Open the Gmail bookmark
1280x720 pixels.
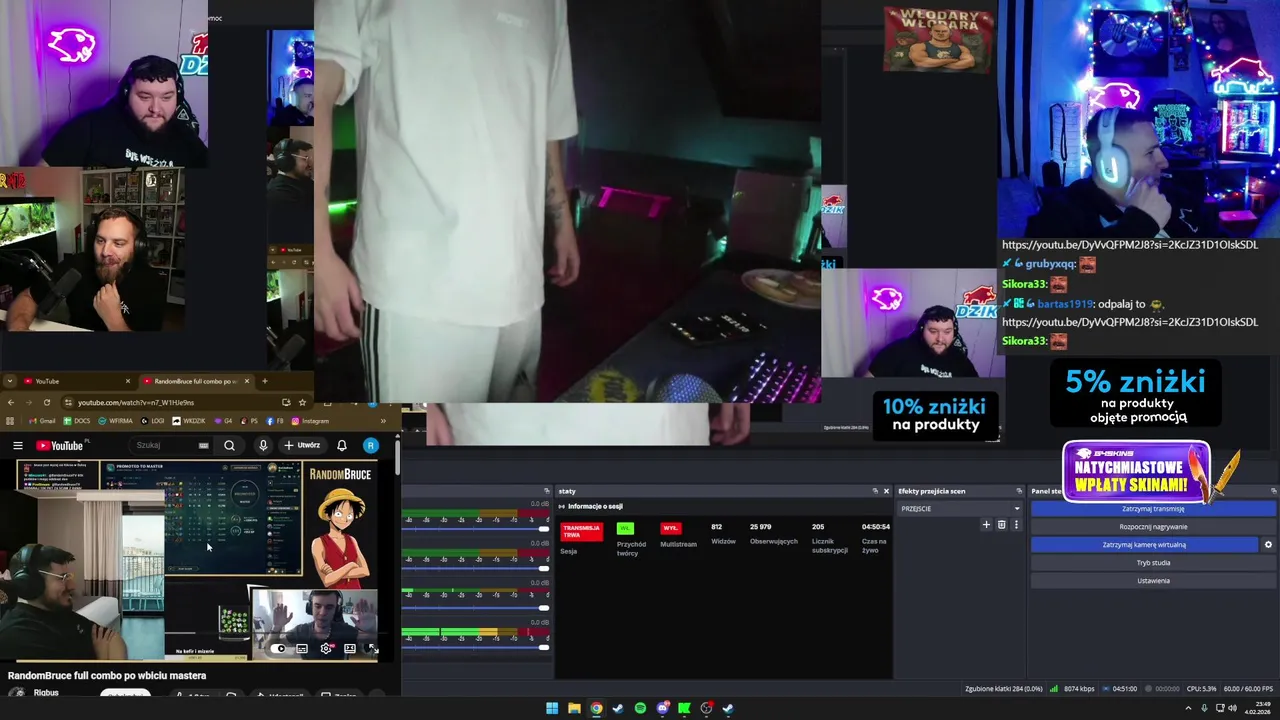point(42,421)
